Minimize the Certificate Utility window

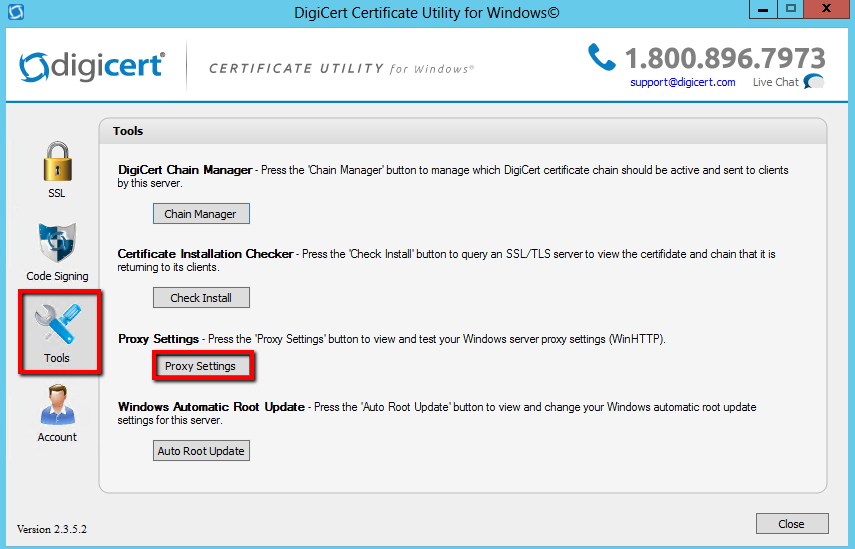click(x=762, y=9)
